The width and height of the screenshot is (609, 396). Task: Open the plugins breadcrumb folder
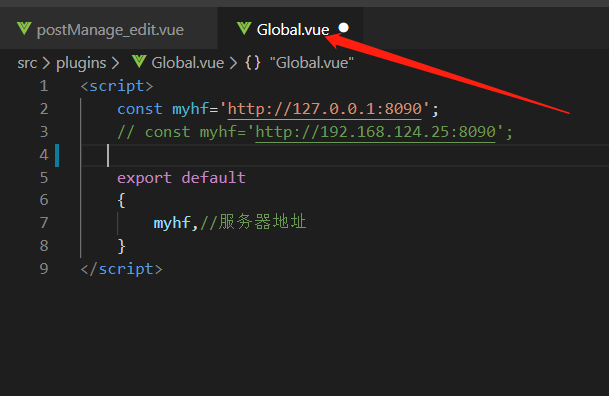81,63
